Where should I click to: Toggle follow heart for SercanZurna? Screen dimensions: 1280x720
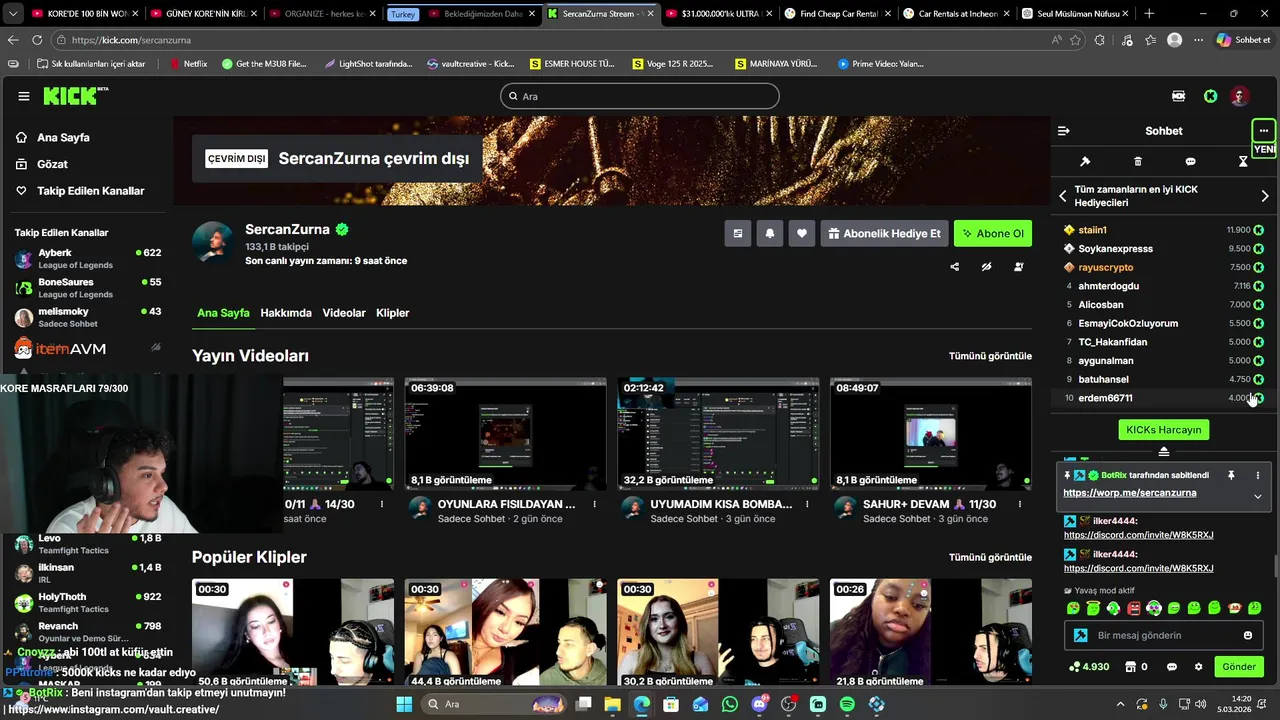(x=802, y=233)
